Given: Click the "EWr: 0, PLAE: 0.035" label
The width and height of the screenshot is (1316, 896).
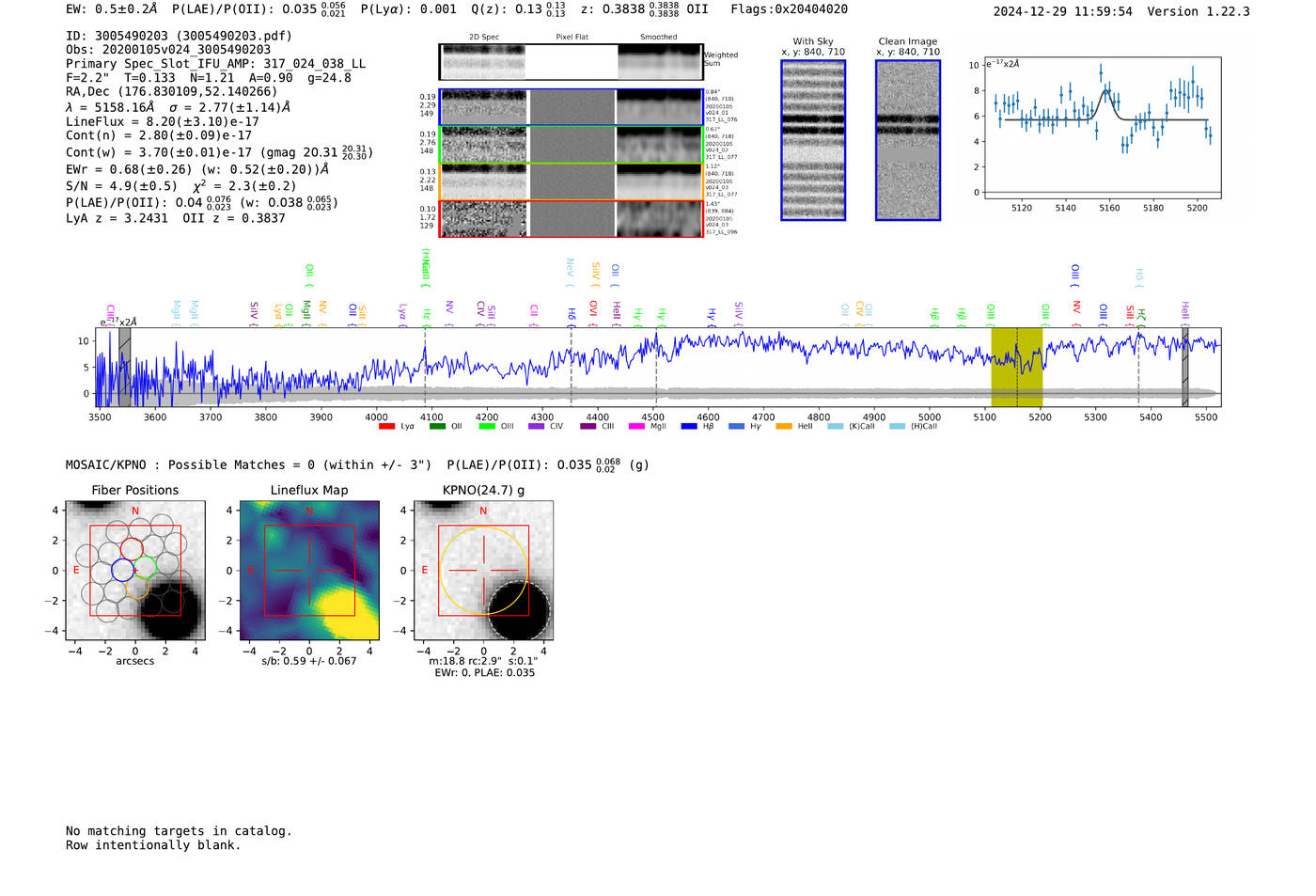Looking at the screenshot, I should 484,673.
